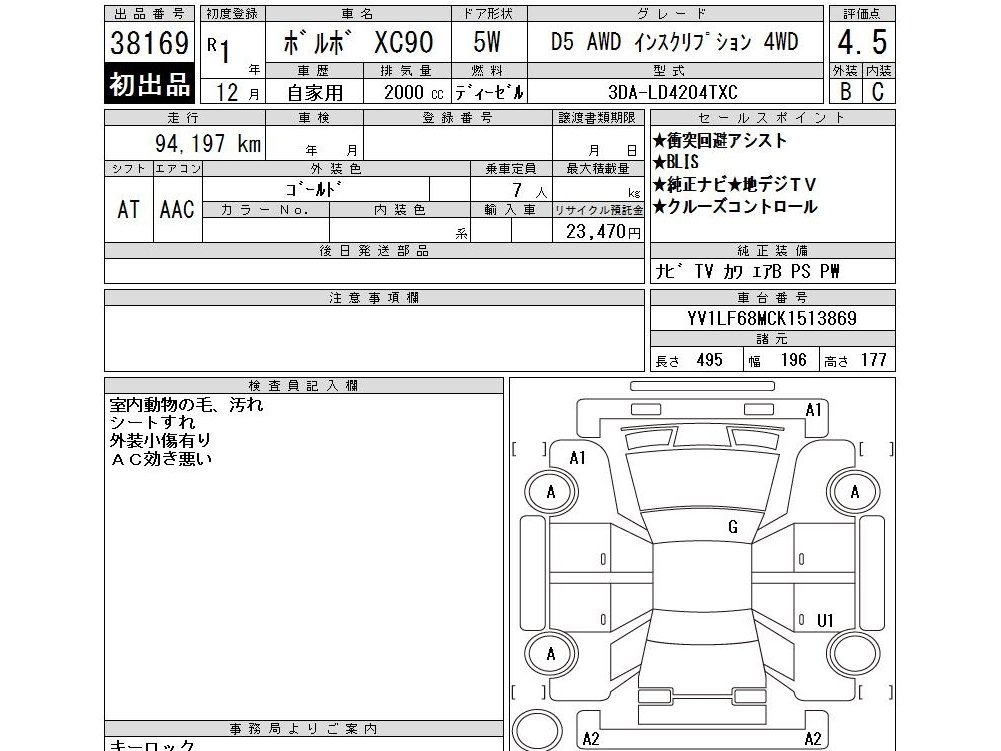Click the spare tire circle at bottom left

point(537,730)
